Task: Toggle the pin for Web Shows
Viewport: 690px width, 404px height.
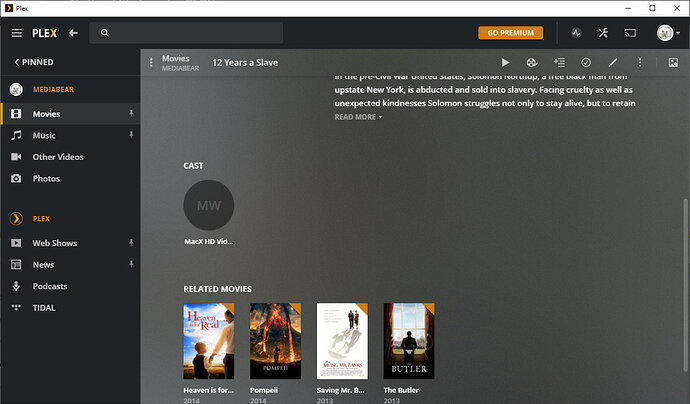Action: [131, 242]
